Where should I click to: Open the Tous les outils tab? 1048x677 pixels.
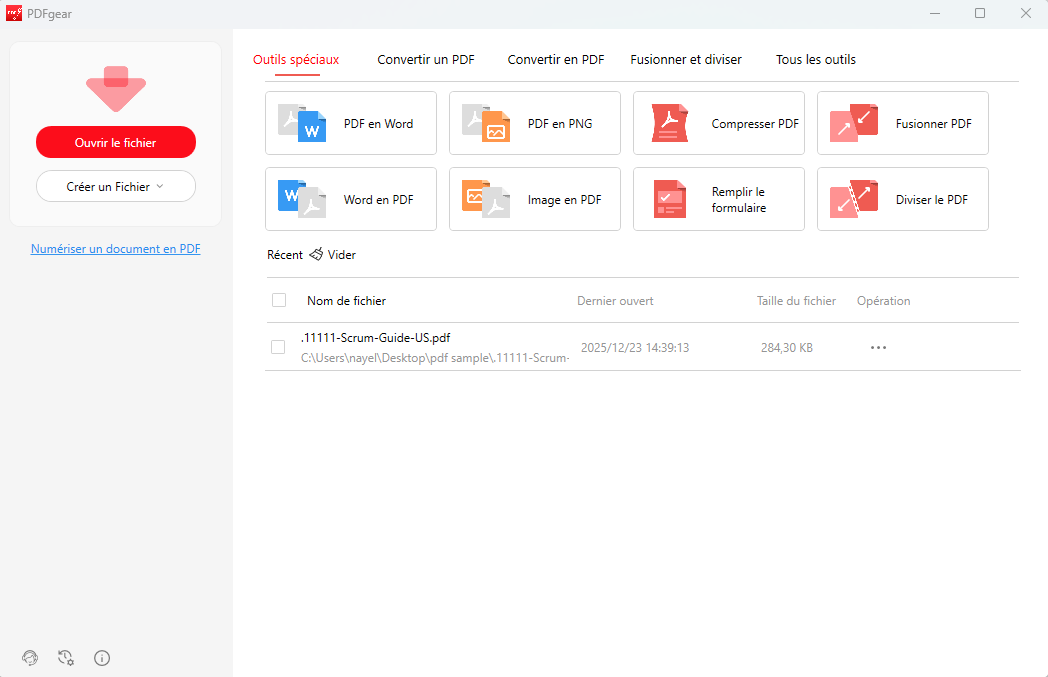coord(815,59)
